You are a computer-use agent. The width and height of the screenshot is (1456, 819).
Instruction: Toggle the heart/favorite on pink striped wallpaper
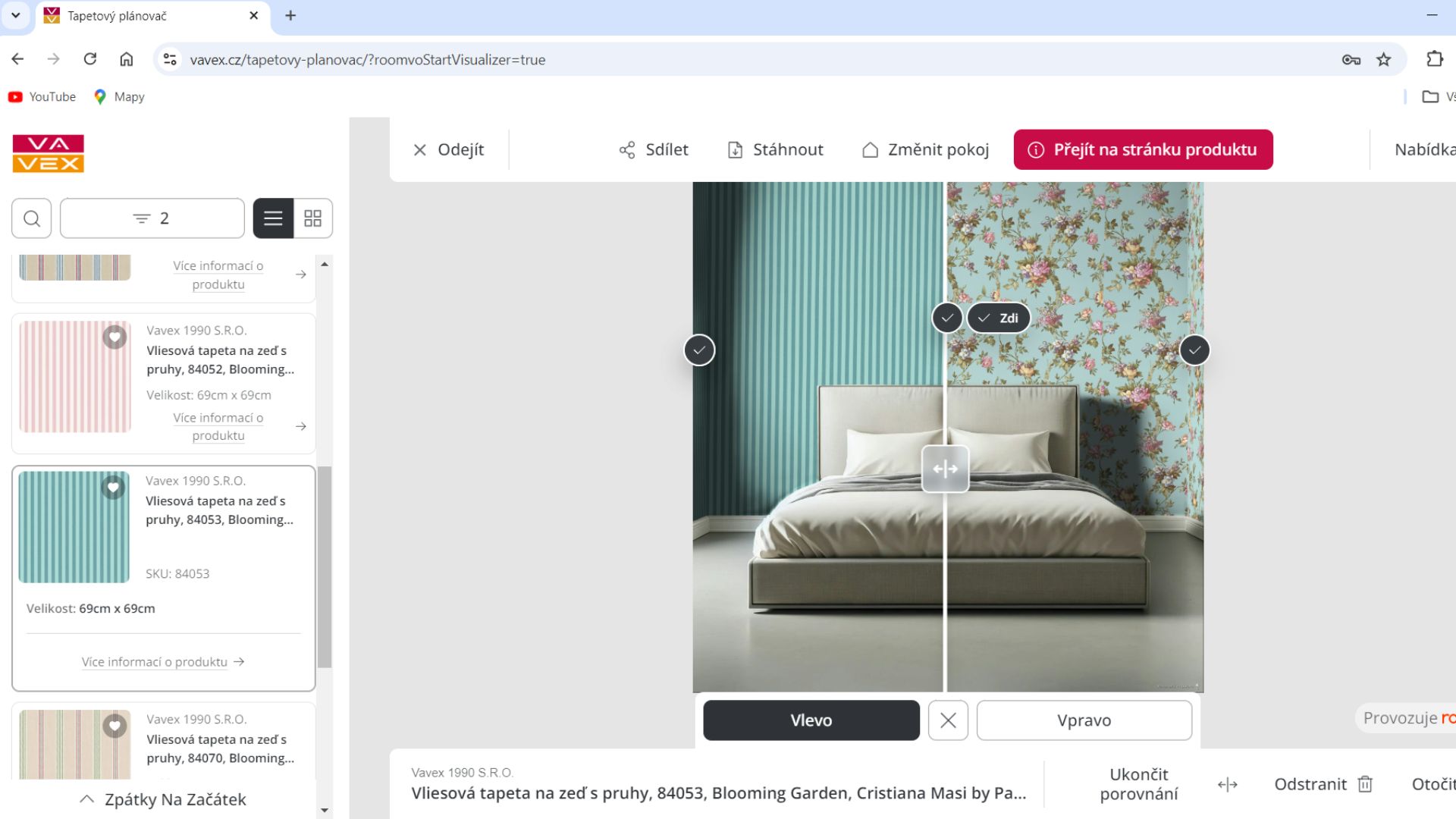pos(114,337)
